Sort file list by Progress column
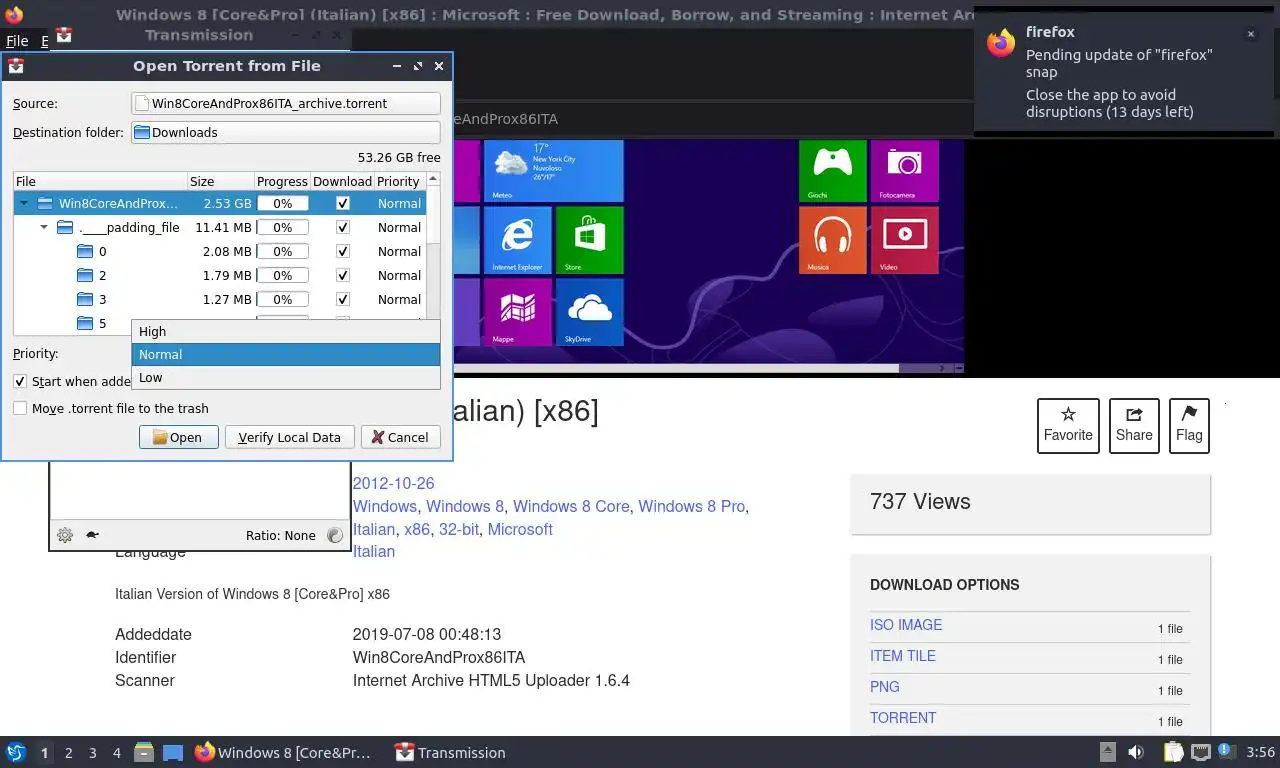Image resolution: width=1280 pixels, height=768 pixels. (x=282, y=181)
